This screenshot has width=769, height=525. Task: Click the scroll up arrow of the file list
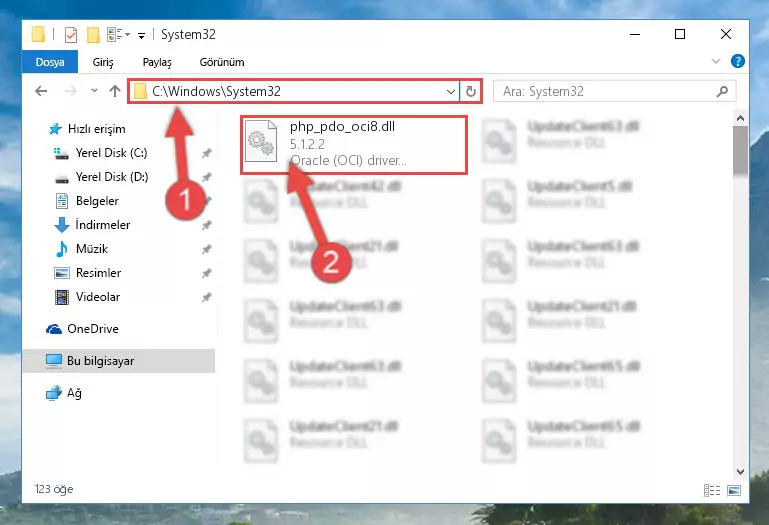[x=741, y=118]
